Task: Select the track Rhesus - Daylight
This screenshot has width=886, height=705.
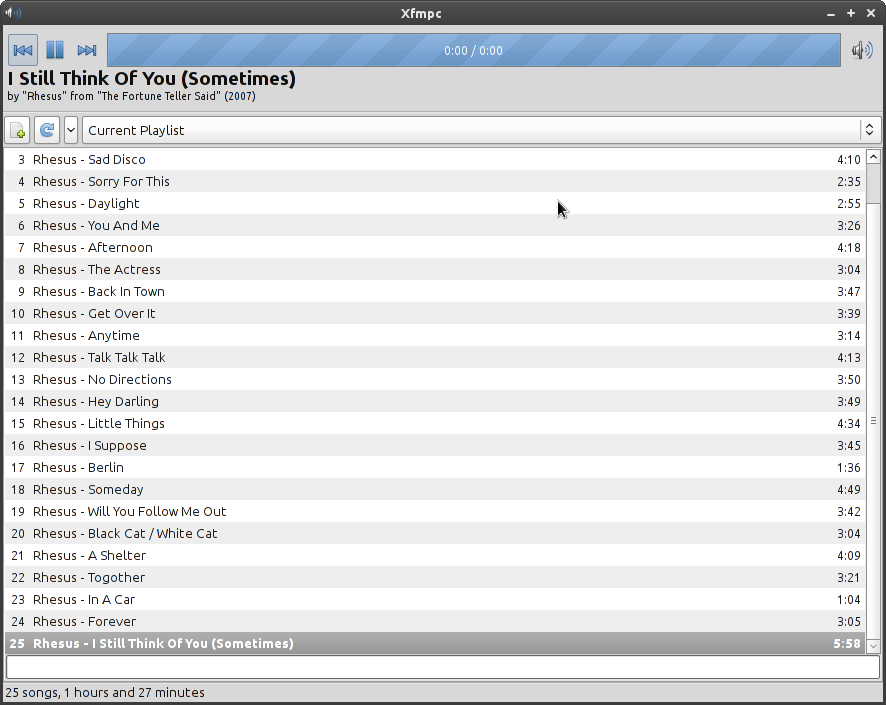Action: pos(113,204)
